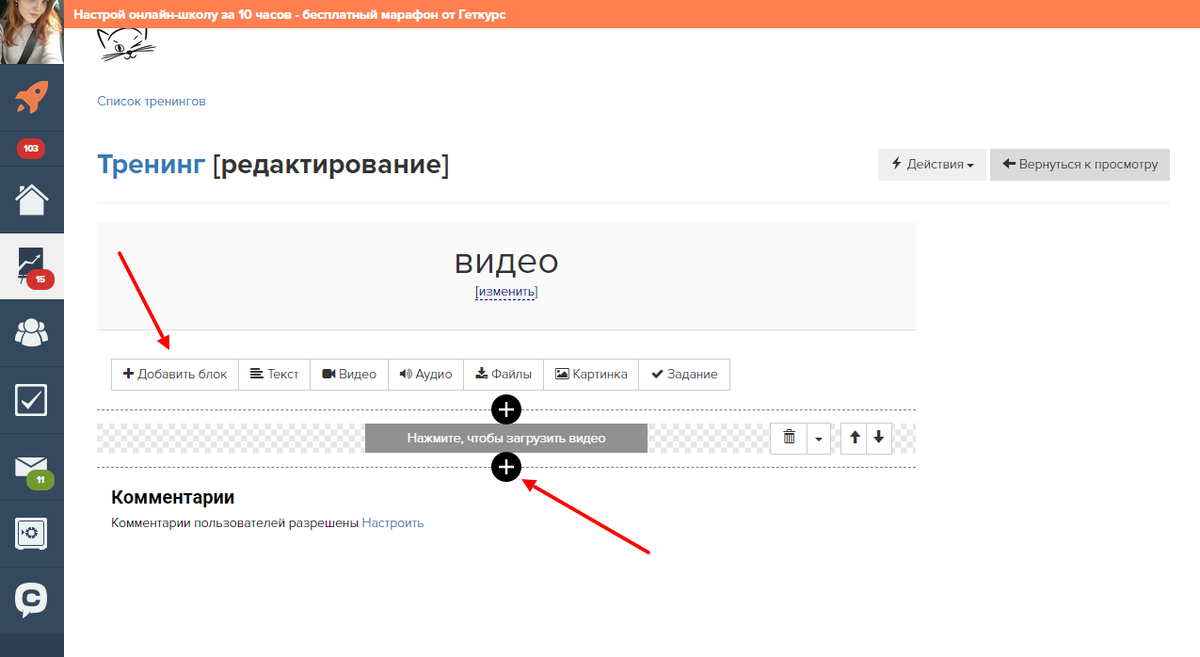Open messages envelope icon in sidebar

(31, 467)
